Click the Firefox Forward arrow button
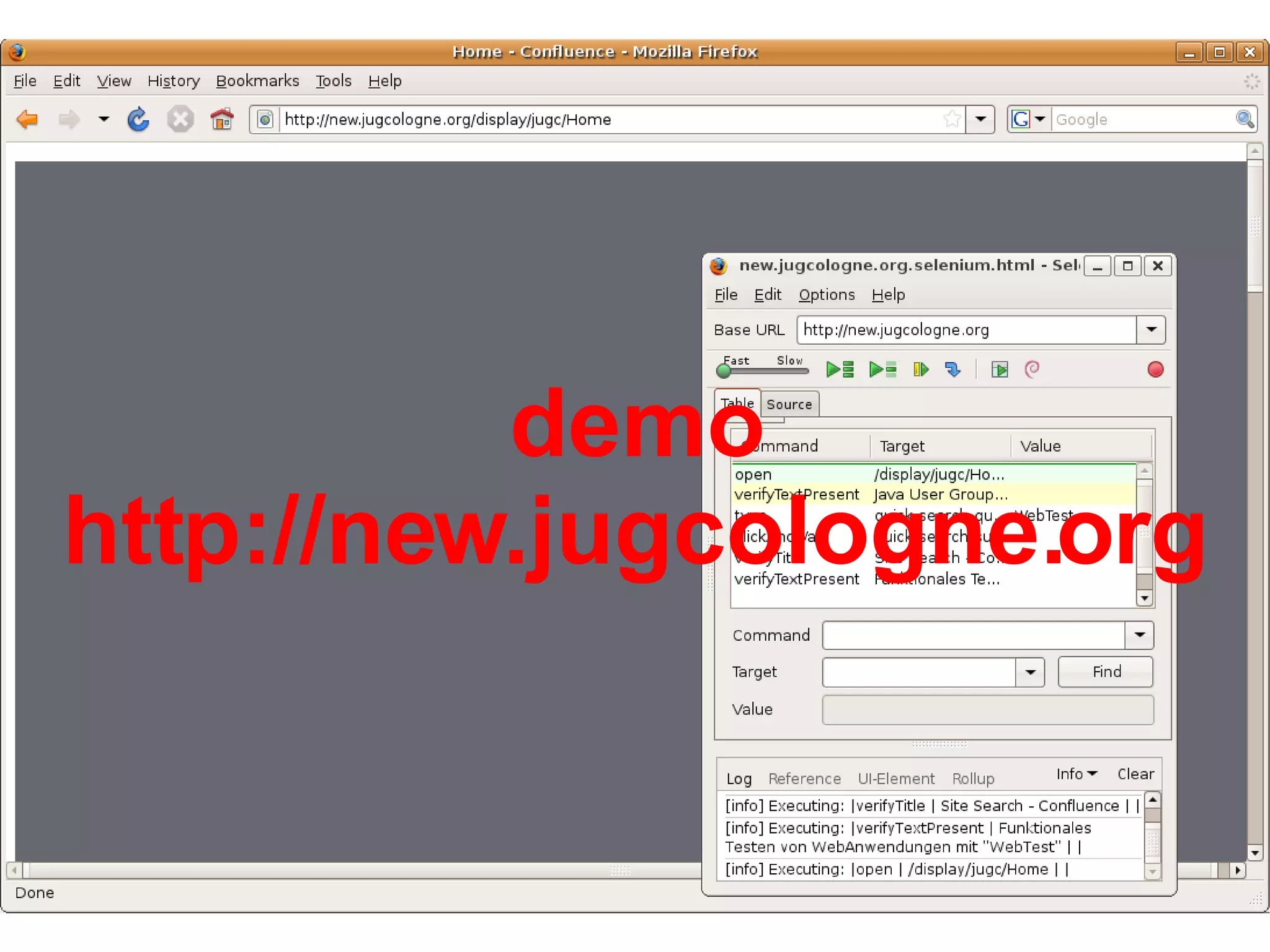Viewport: 1270px width, 952px height. [x=69, y=119]
